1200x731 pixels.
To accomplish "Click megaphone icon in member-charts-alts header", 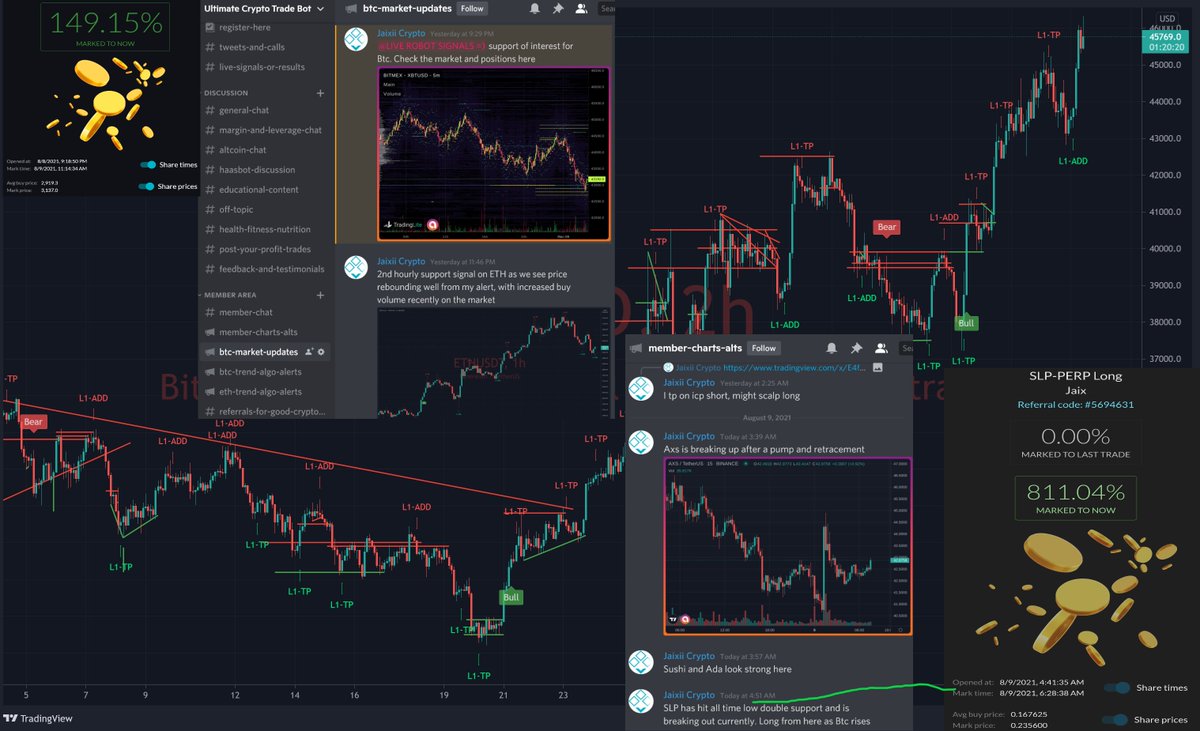I will point(637,348).
